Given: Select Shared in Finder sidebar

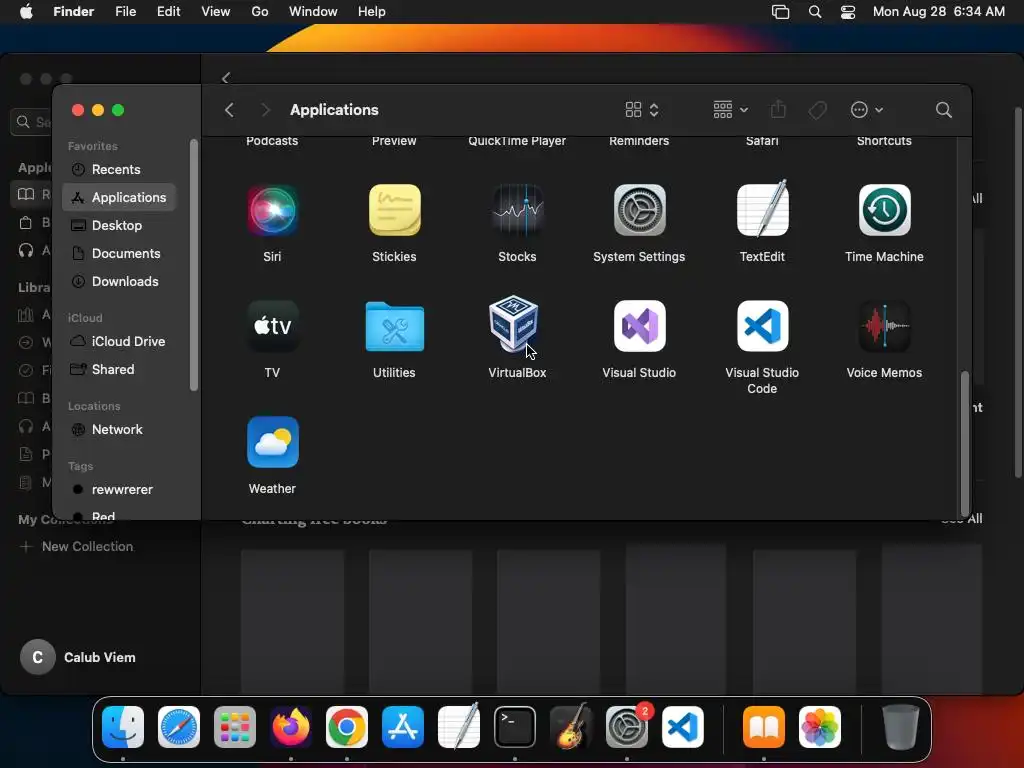Looking at the screenshot, I should coord(119,370).
